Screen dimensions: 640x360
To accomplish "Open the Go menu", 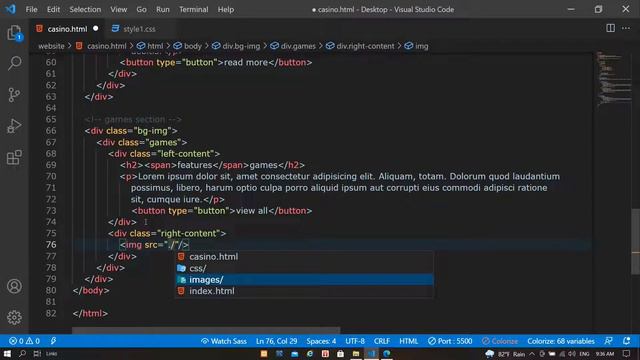I will (141, 9).
